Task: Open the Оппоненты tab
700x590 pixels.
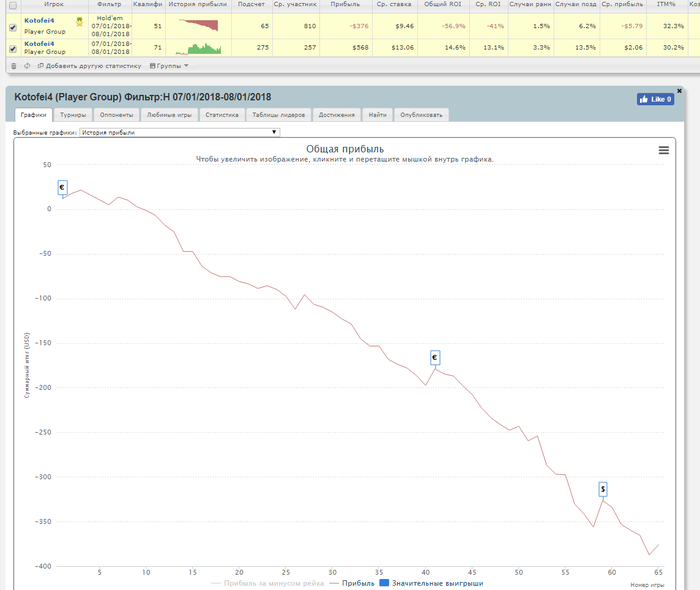Action: 117,115
